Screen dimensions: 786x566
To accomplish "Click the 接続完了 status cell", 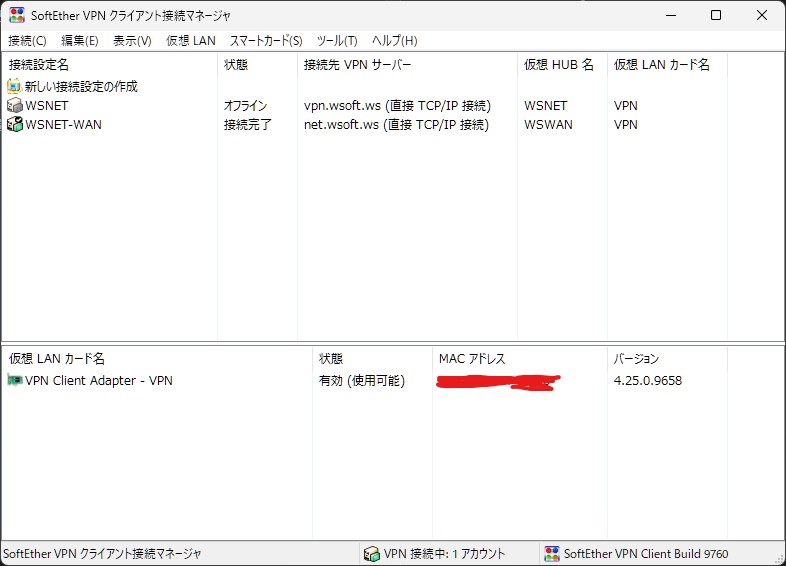I will [x=248, y=124].
